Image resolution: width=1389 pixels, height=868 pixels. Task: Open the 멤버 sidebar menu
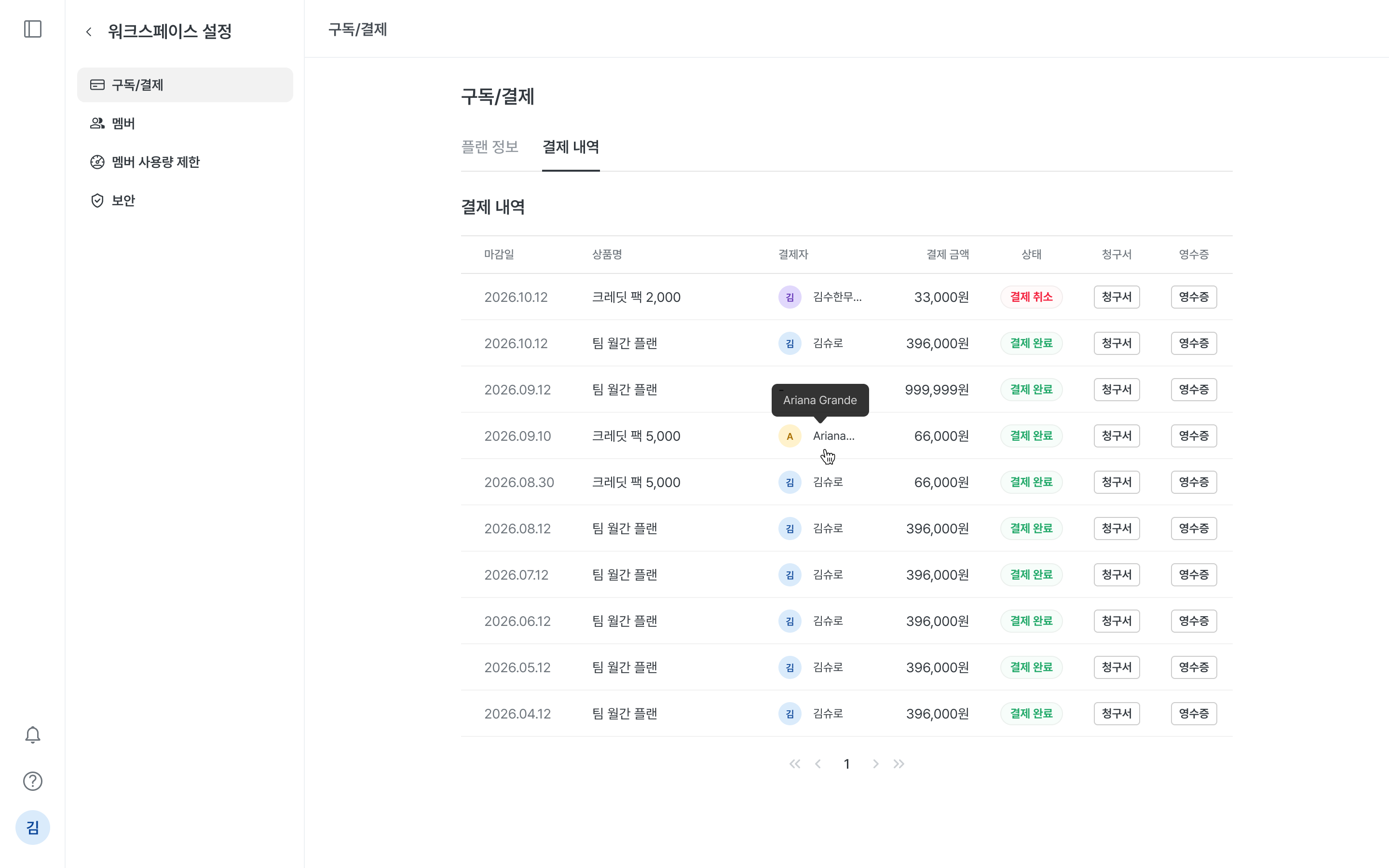[185, 123]
